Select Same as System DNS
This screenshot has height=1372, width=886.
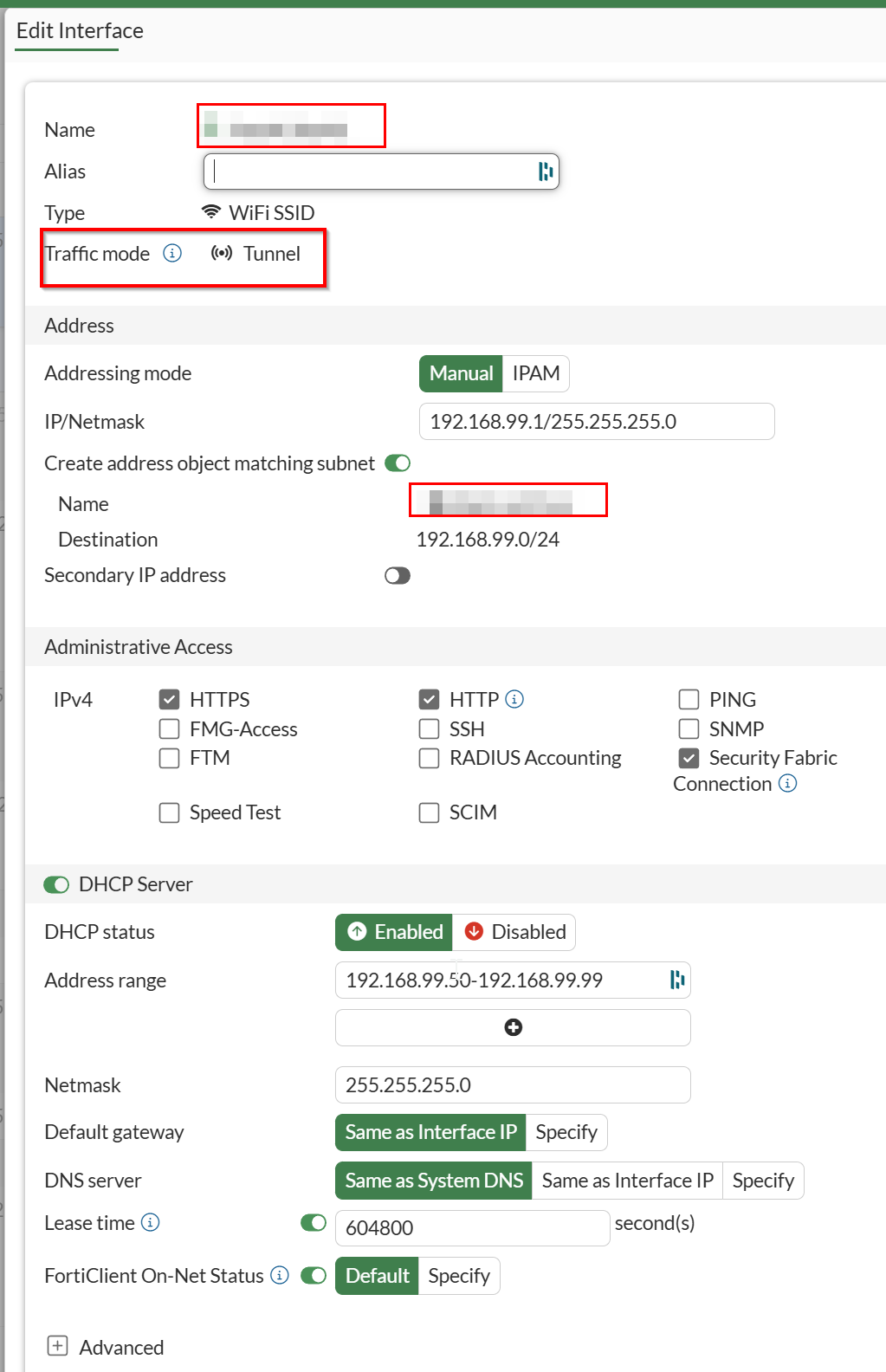(x=434, y=1181)
